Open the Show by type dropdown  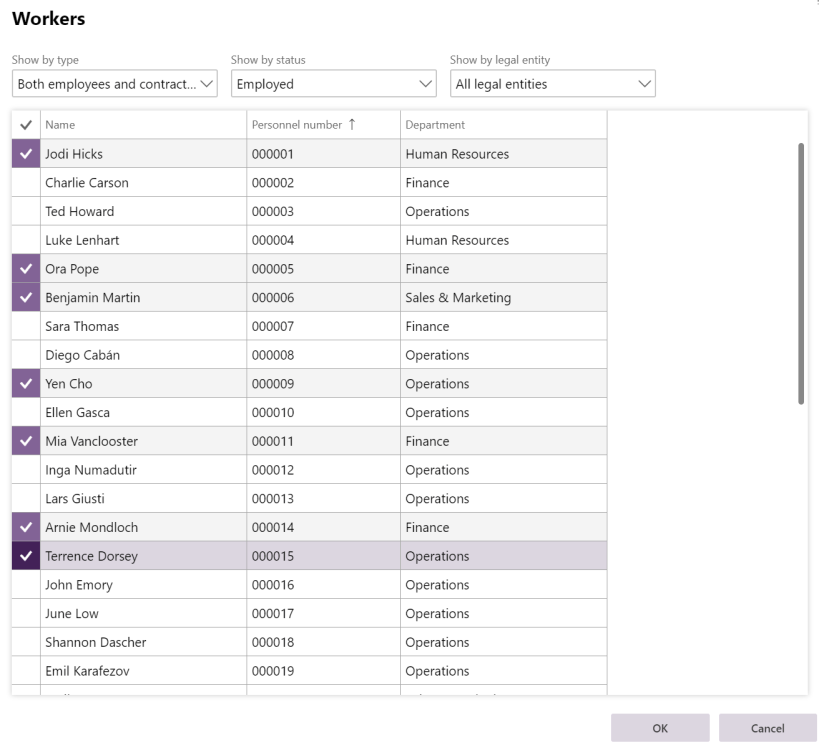(115, 84)
